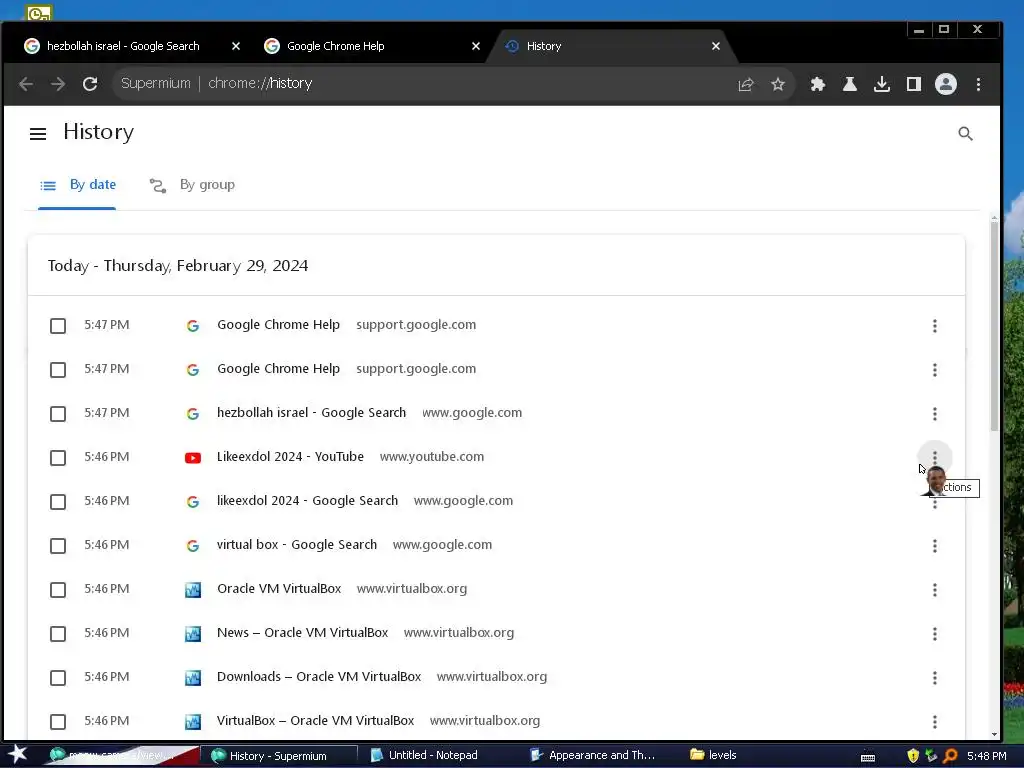Open likeexdol 2024 - Google Search link
The image size is (1024, 768).
(307, 501)
